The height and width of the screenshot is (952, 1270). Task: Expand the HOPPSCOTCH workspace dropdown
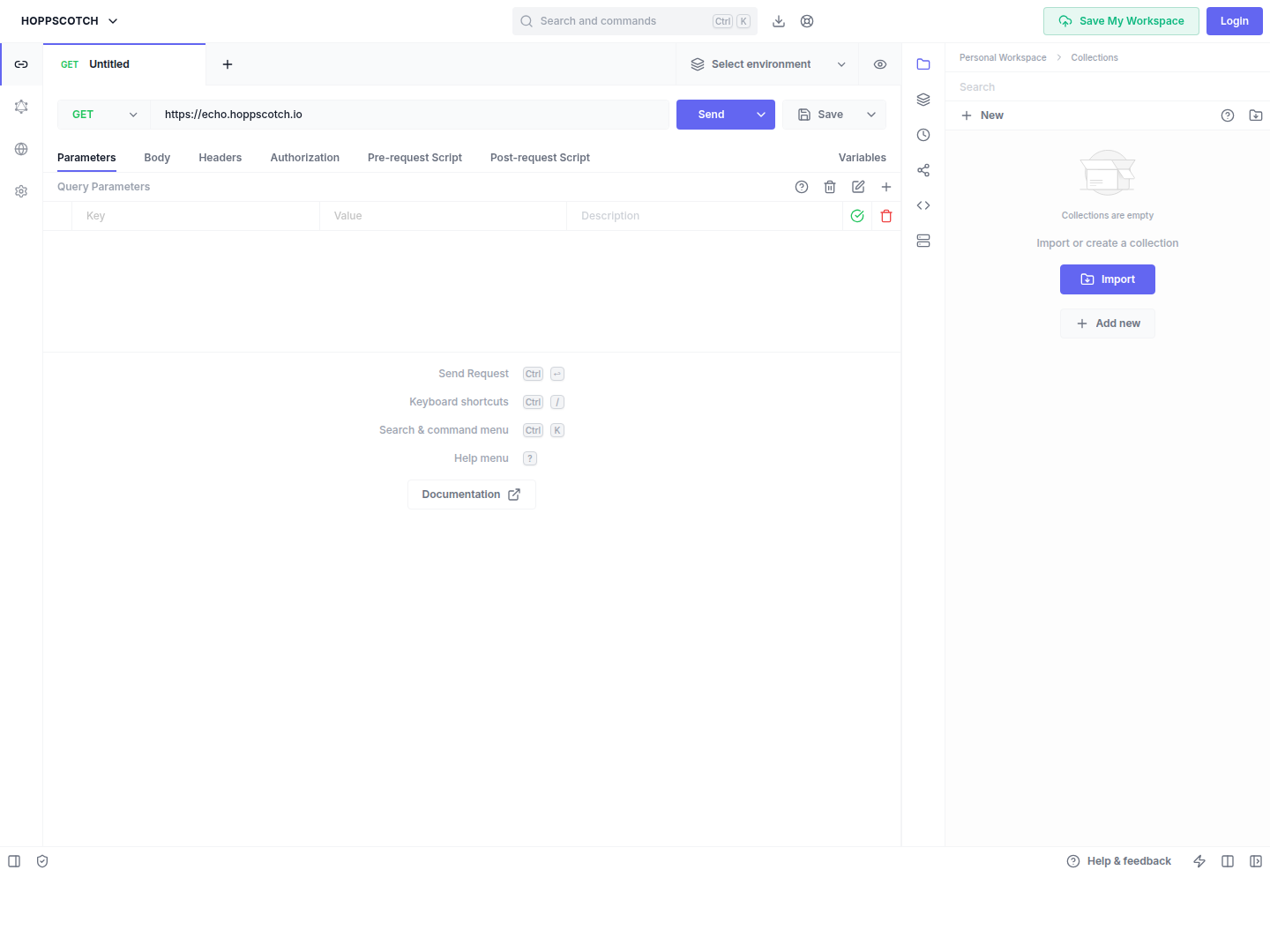[70, 21]
